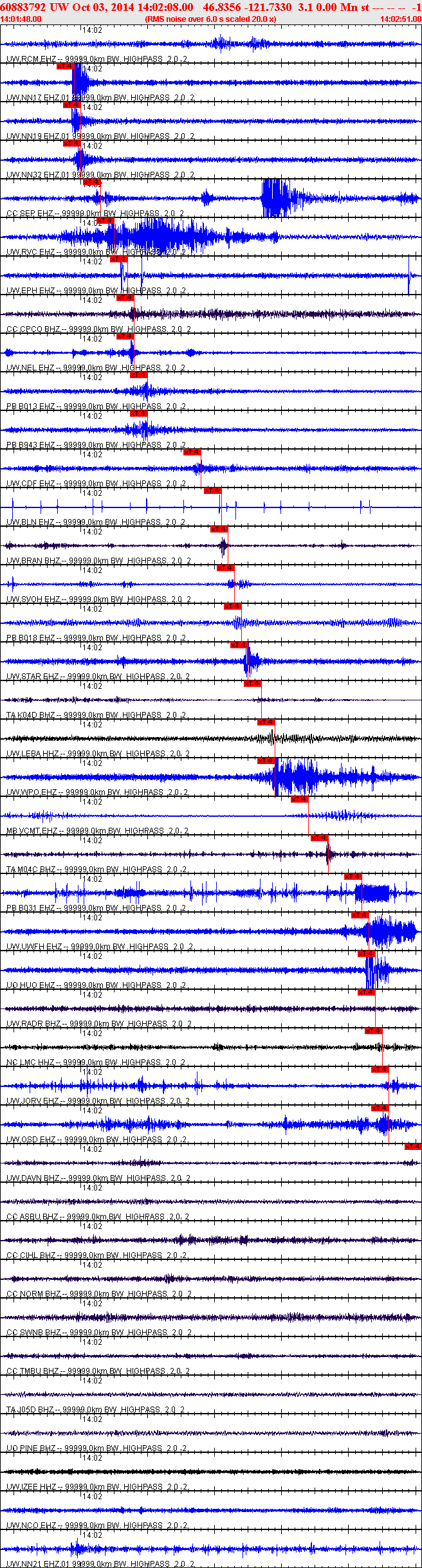Click red pick marker on the UW.DAVN trace
This screenshot has width=422, height=1568.
pos(412,1146)
